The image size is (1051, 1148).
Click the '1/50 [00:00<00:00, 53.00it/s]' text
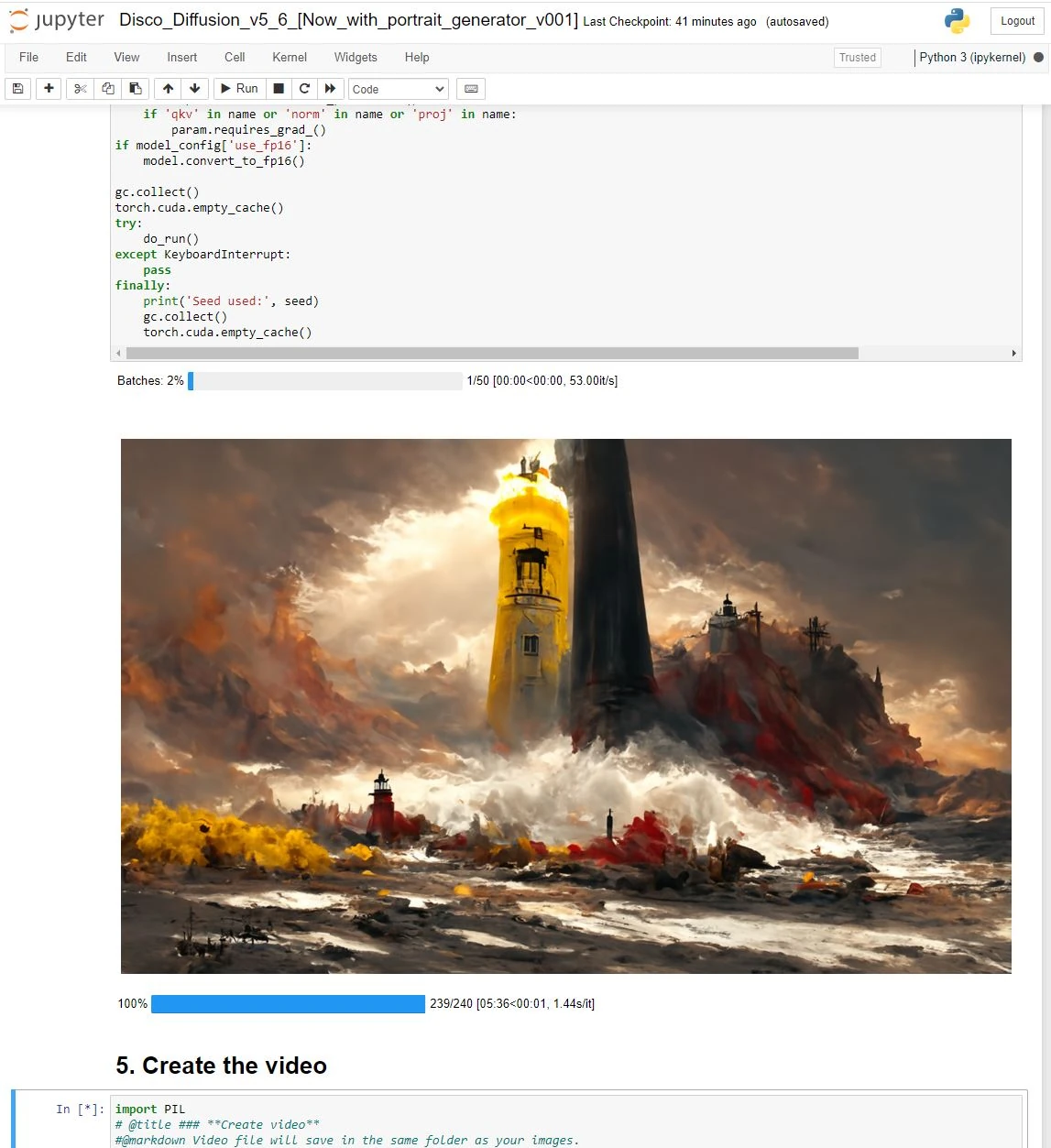click(542, 380)
